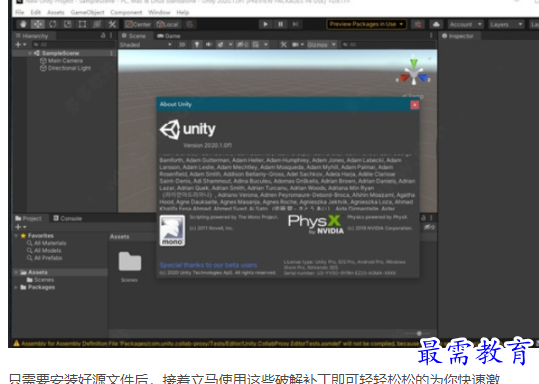Click the scene orientation gizmo
The width and height of the screenshot is (539, 384).
pyautogui.click(x=414, y=73)
